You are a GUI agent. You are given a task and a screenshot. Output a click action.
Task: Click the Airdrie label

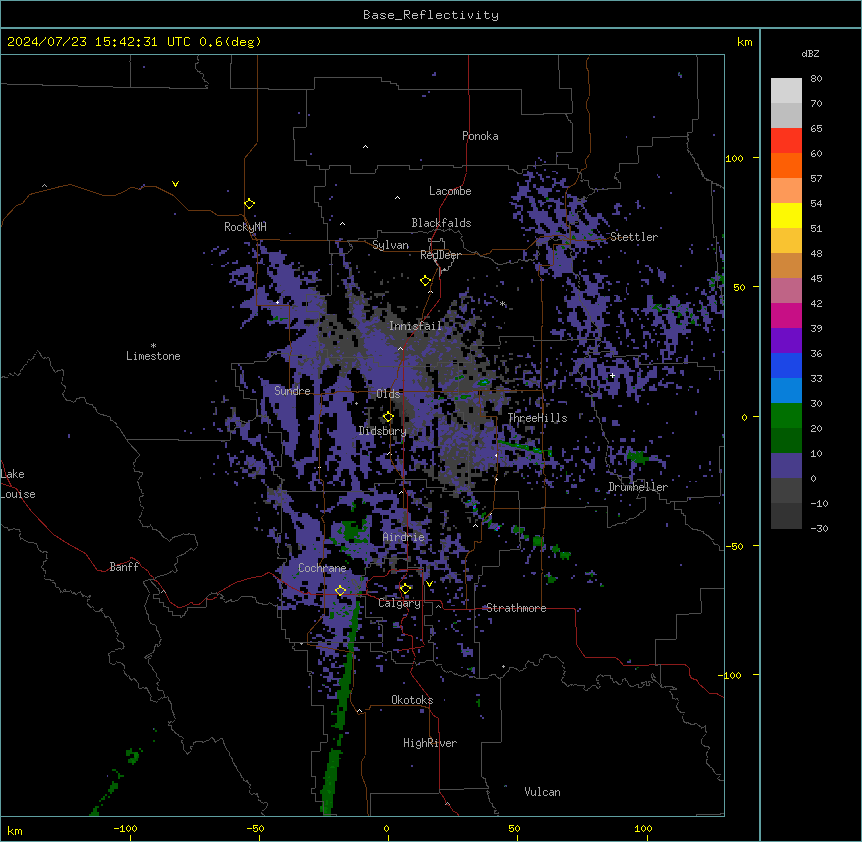tap(404, 537)
